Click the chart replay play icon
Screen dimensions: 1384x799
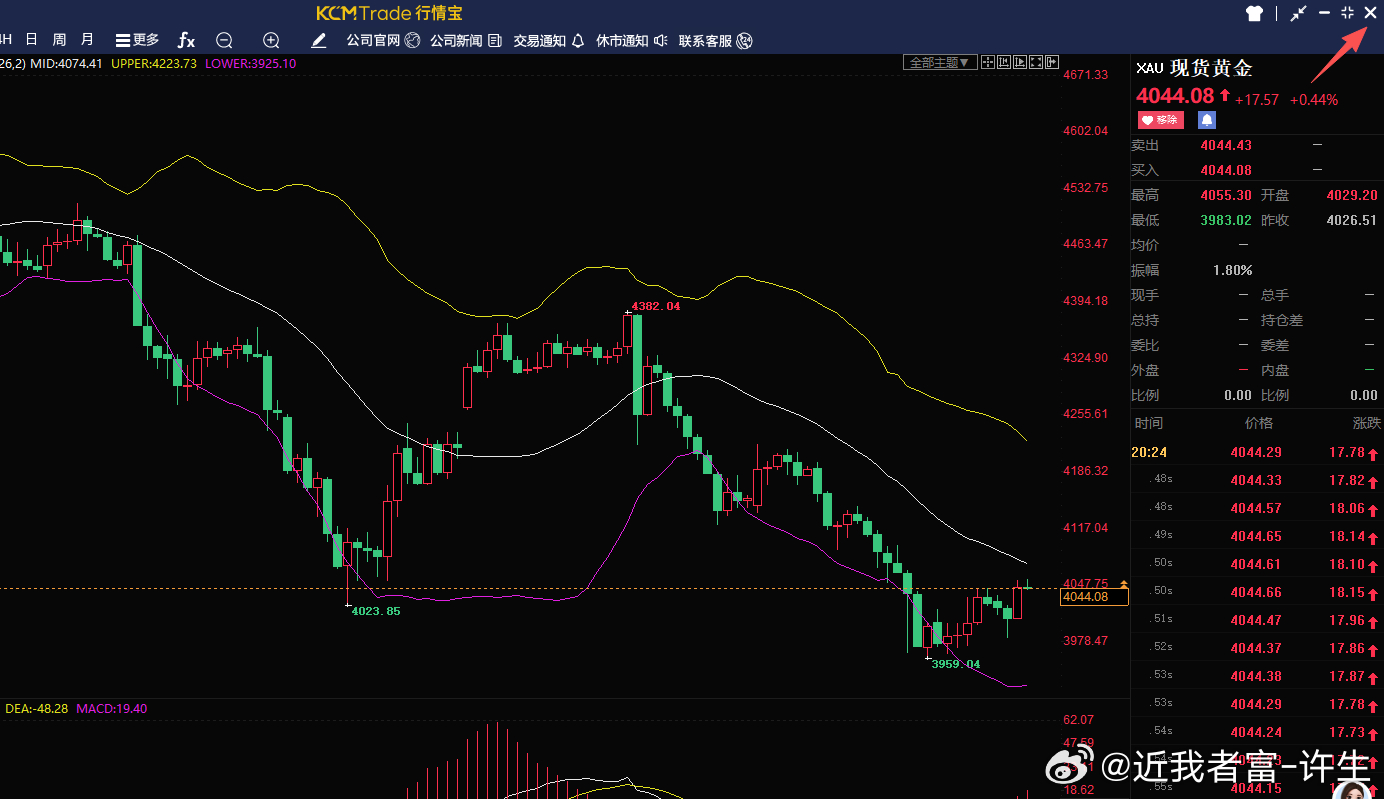(1020, 62)
